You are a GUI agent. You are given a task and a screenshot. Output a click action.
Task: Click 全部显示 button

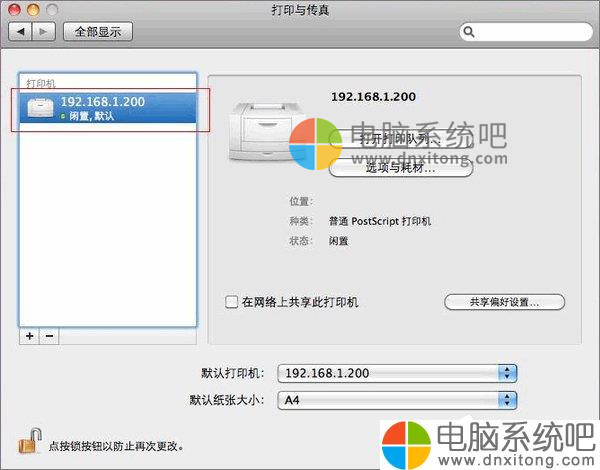click(x=98, y=31)
